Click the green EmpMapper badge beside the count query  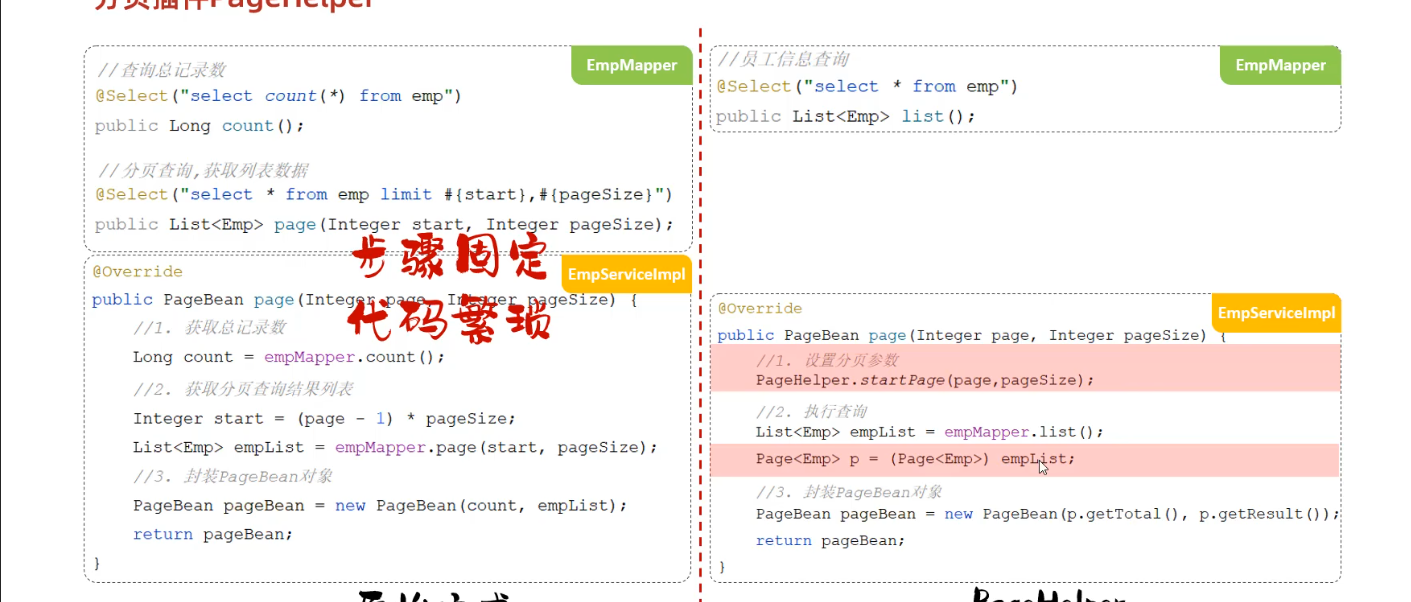(x=631, y=65)
